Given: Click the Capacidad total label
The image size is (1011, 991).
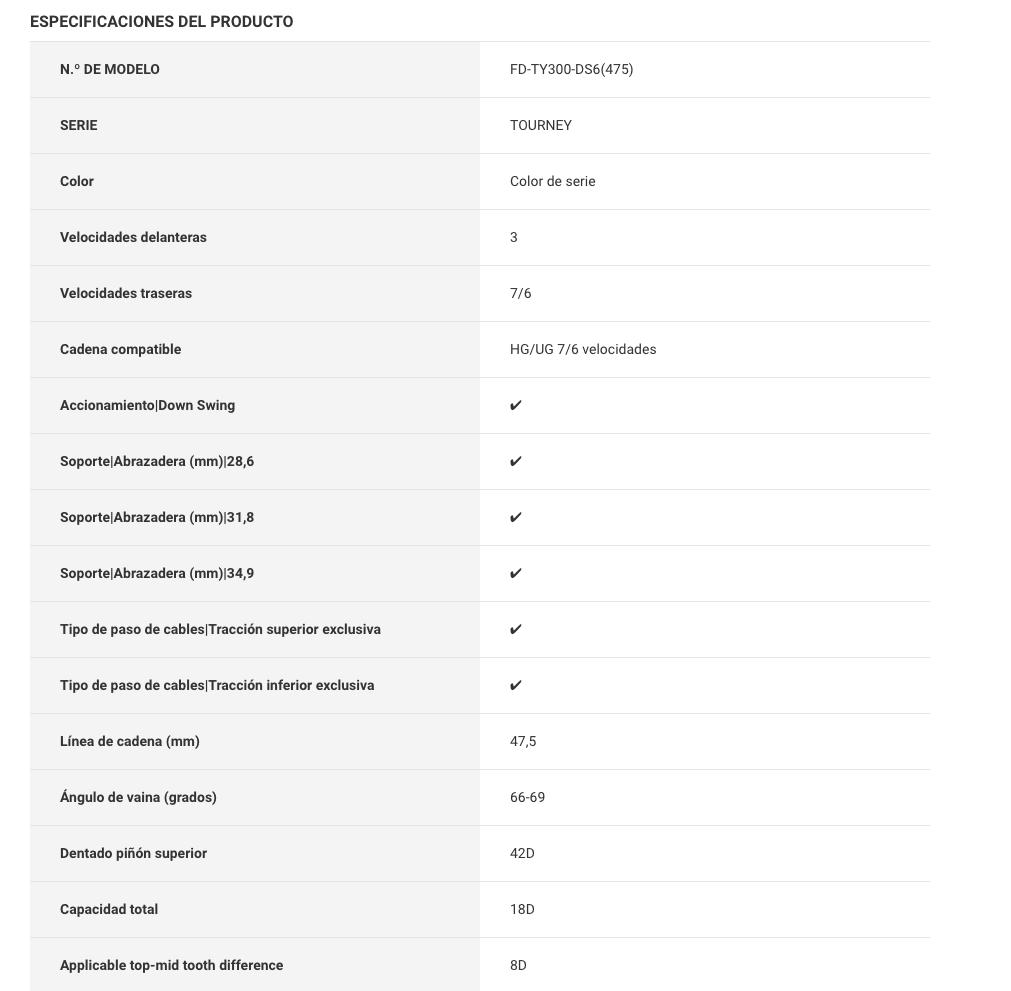Looking at the screenshot, I should tap(109, 909).
